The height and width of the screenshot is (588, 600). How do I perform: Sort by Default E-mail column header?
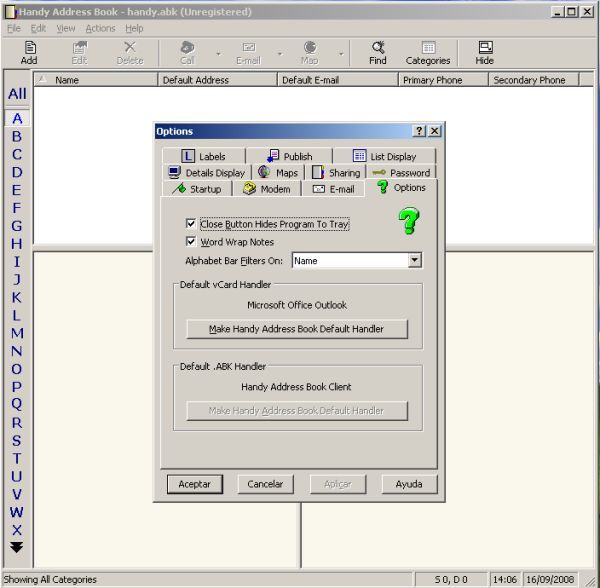point(338,80)
